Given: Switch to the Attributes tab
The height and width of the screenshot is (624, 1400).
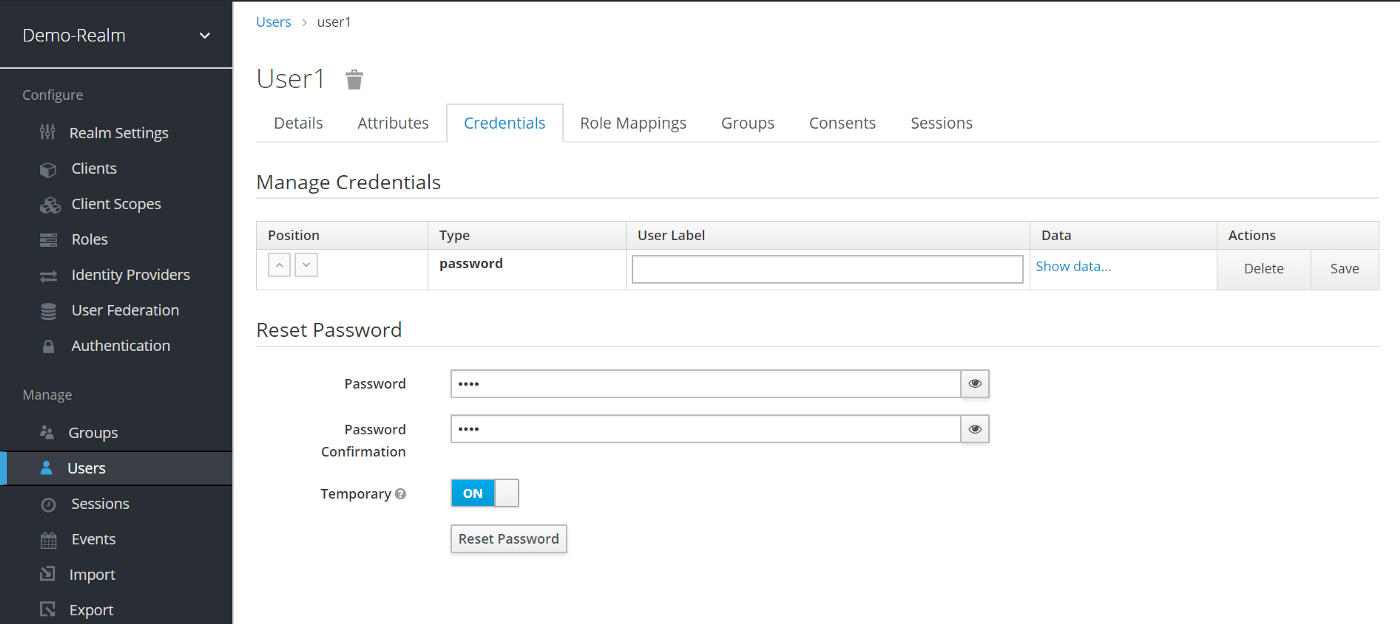Looking at the screenshot, I should tap(393, 123).
